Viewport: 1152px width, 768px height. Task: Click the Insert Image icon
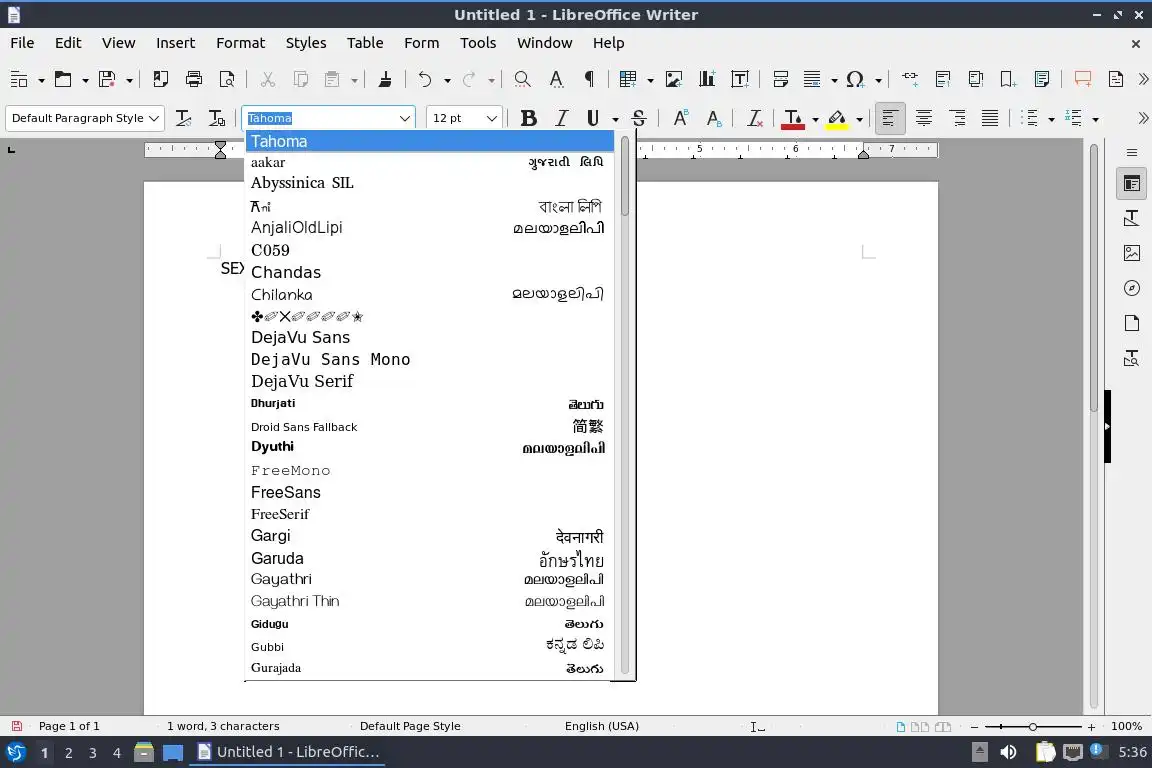pyautogui.click(x=674, y=79)
